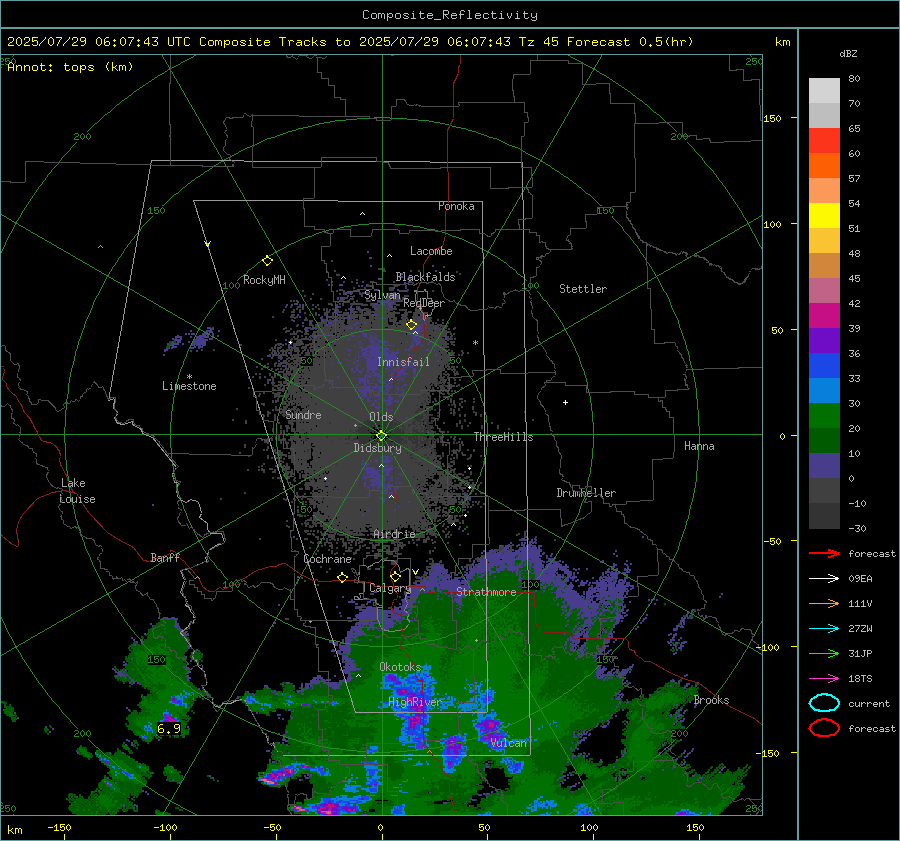This screenshot has width=900, height=841.
Task: Click the Composite_Reflectivity title
Action: (450, 15)
